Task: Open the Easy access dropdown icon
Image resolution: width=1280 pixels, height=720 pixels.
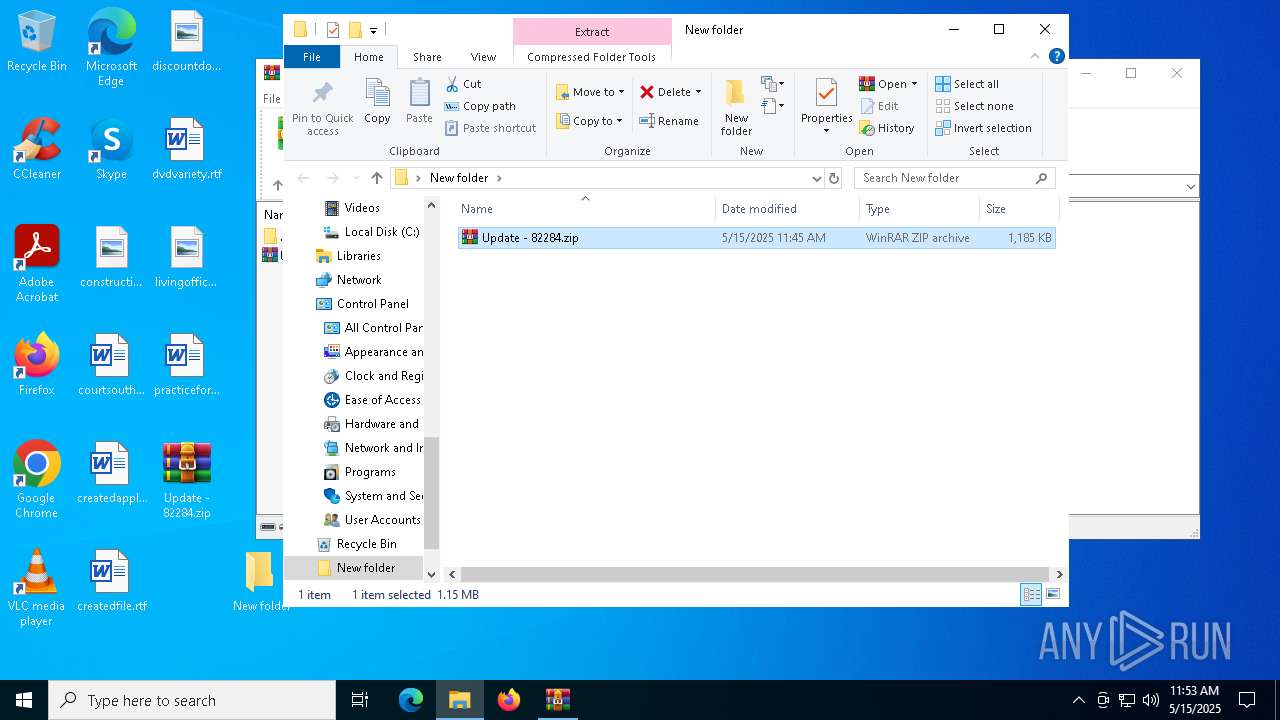Action: (772, 105)
